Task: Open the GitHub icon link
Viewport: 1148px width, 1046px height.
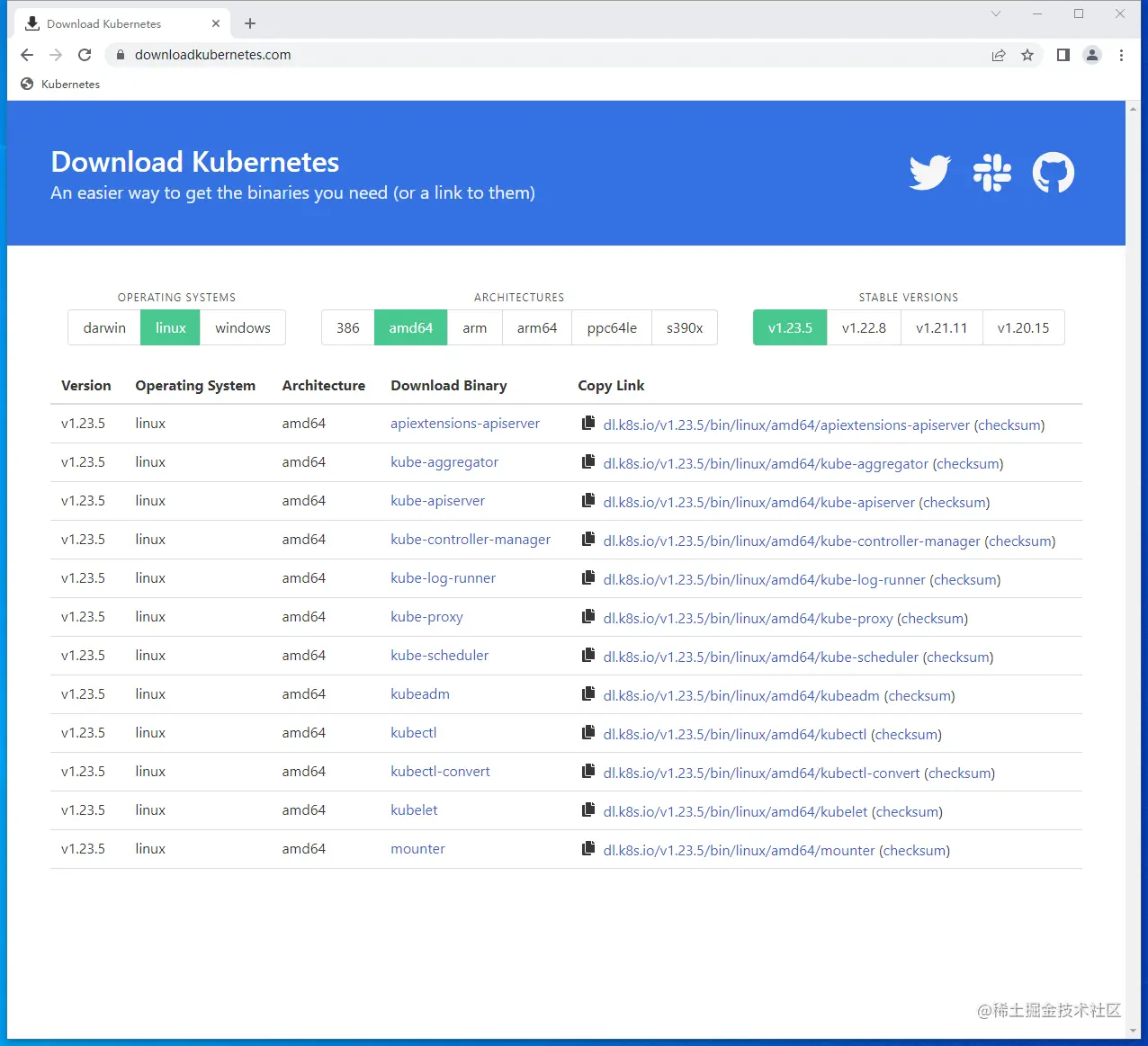Action: [1054, 173]
